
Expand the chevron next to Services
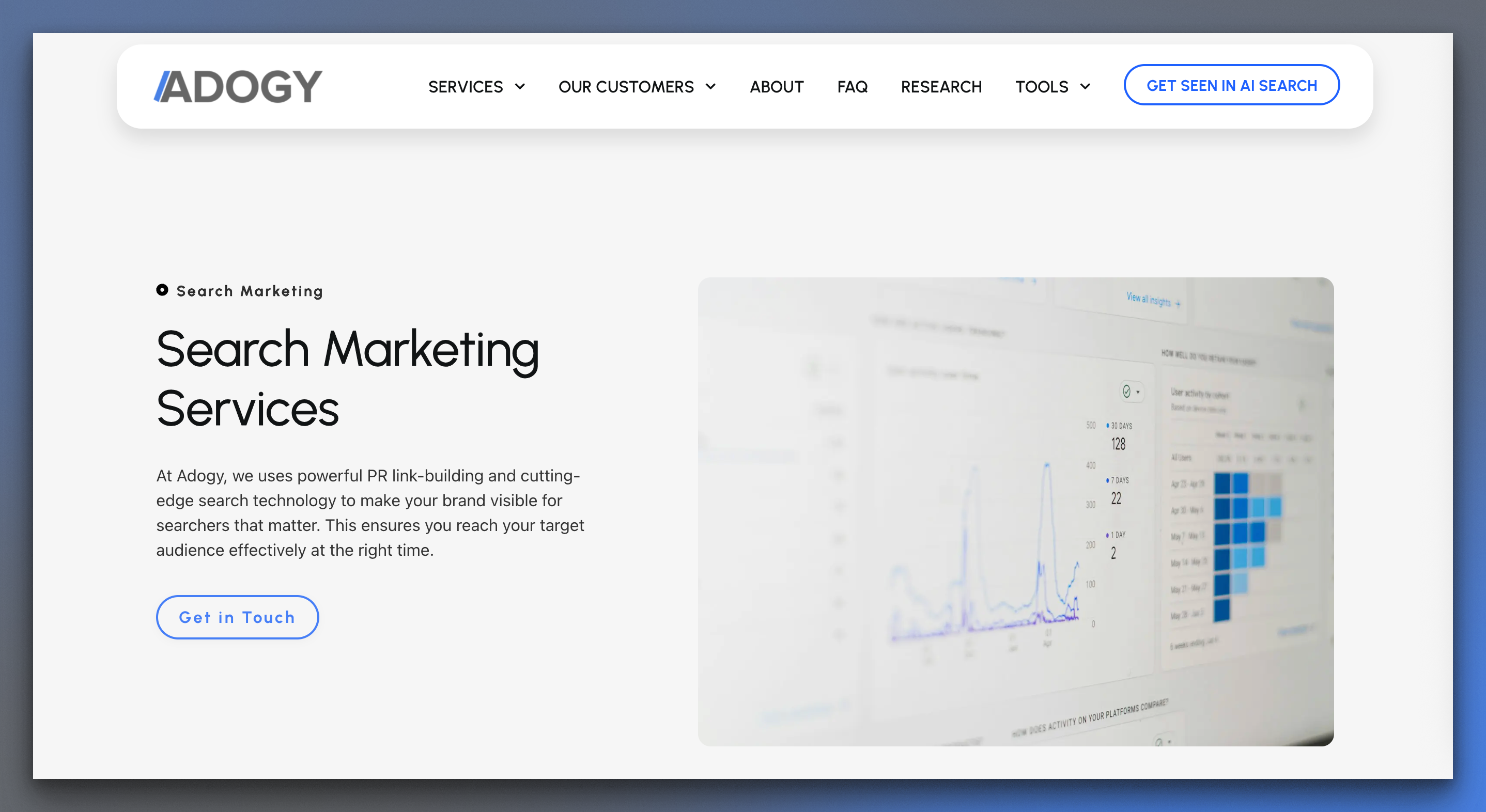pyautogui.click(x=520, y=86)
